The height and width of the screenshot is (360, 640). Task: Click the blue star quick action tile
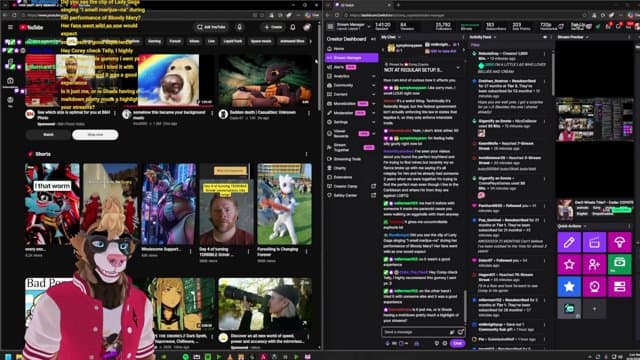pos(569,287)
